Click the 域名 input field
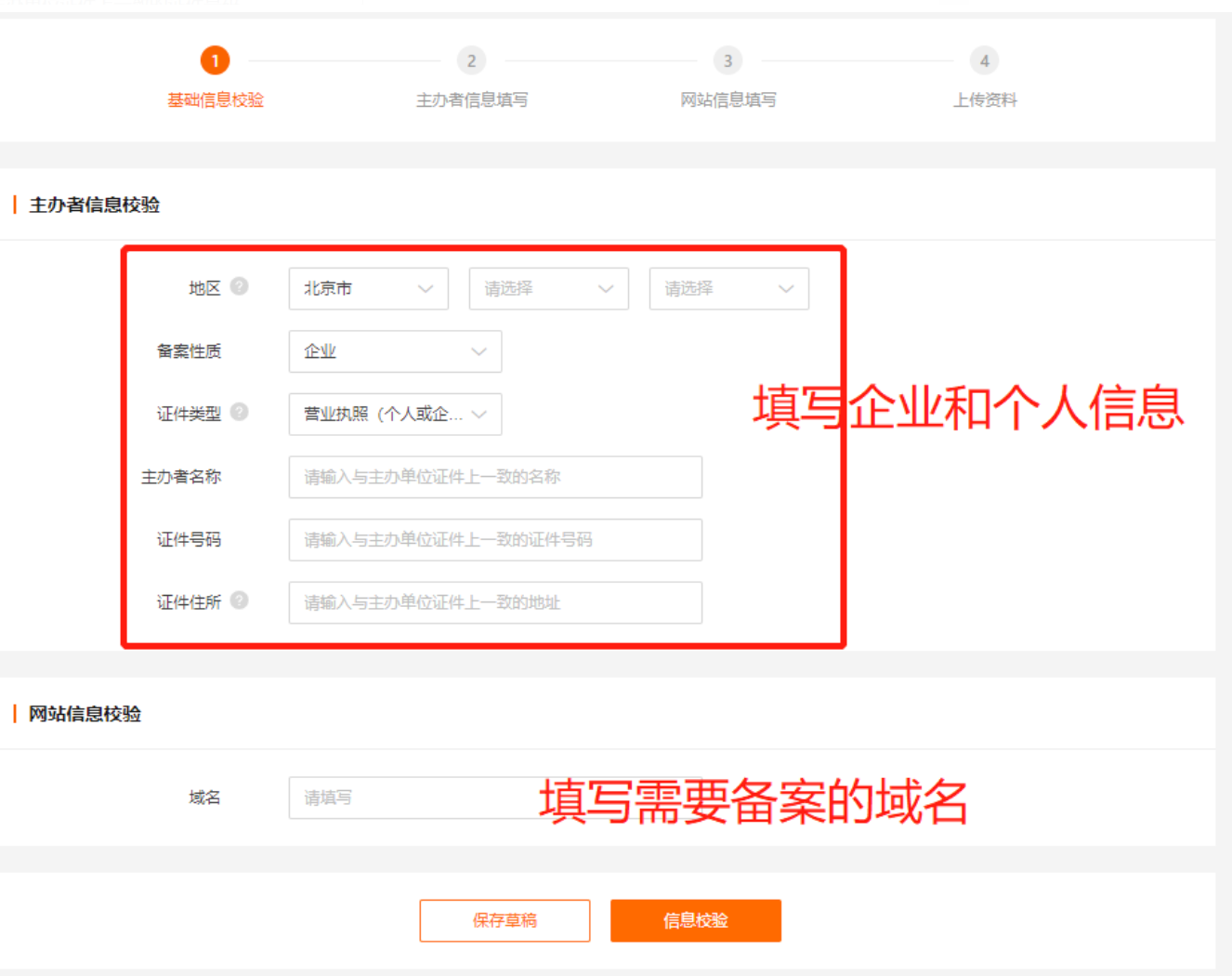The image size is (1232, 976). click(x=409, y=798)
